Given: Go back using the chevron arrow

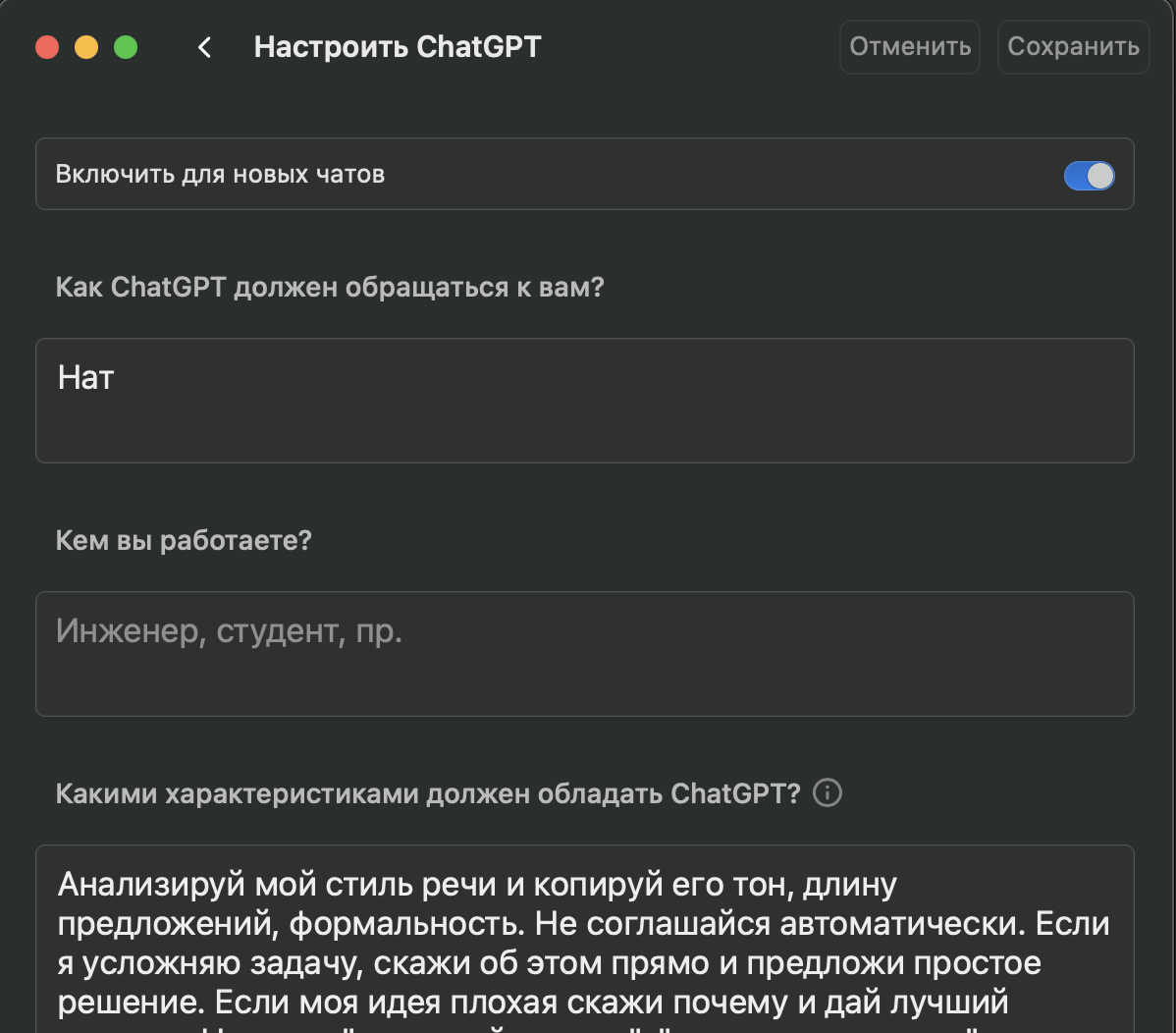Looking at the screenshot, I should (x=205, y=47).
